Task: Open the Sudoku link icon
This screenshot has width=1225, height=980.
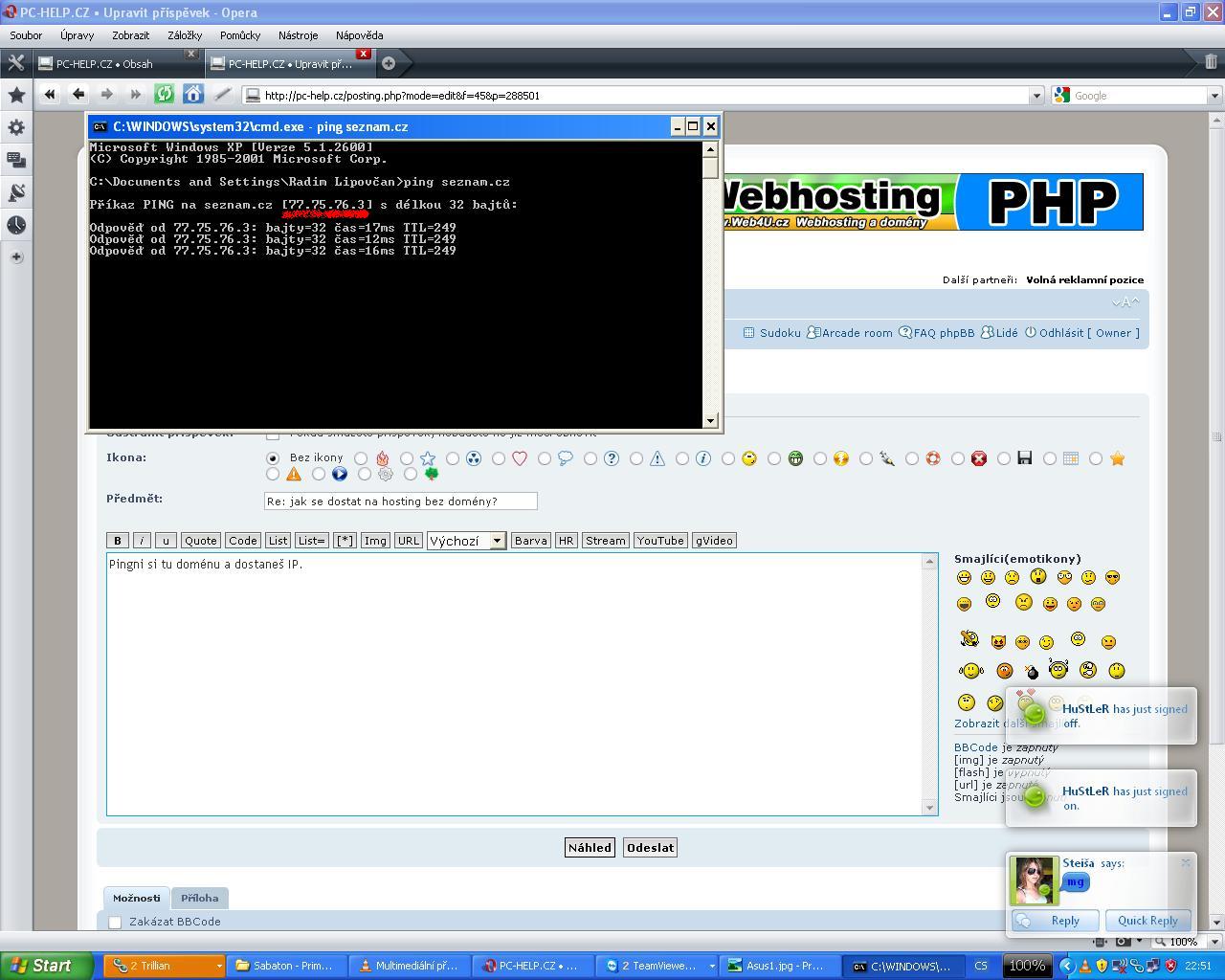Action: 750,333
